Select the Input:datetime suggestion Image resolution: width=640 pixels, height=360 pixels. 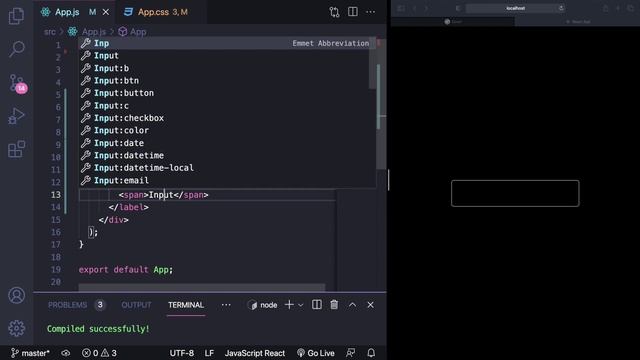[227, 156]
